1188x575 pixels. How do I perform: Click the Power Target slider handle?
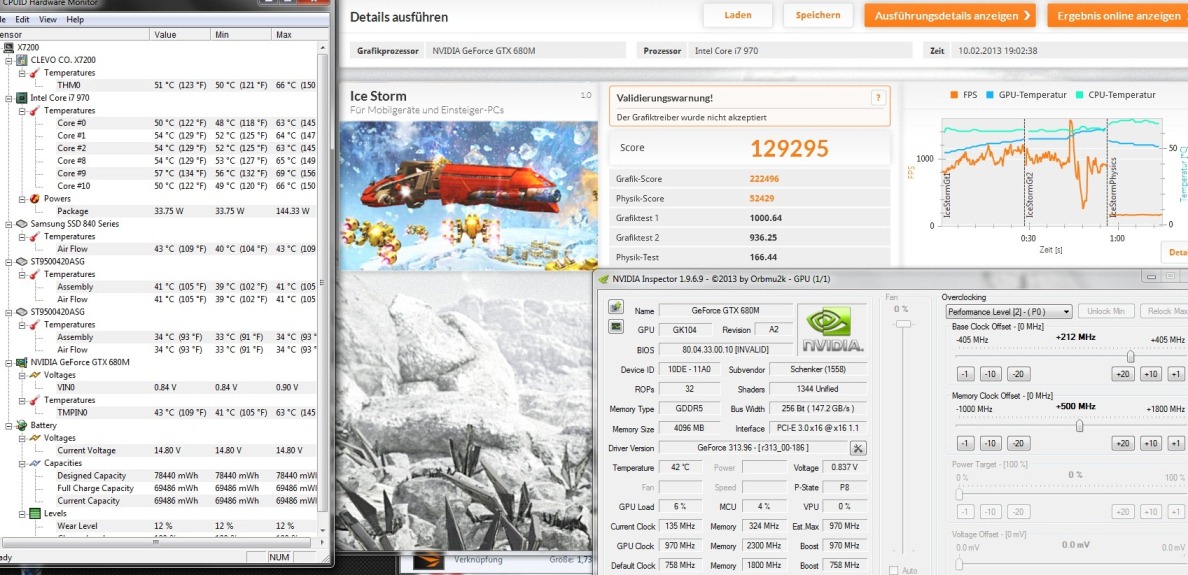pyautogui.click(x=958, y=495)
